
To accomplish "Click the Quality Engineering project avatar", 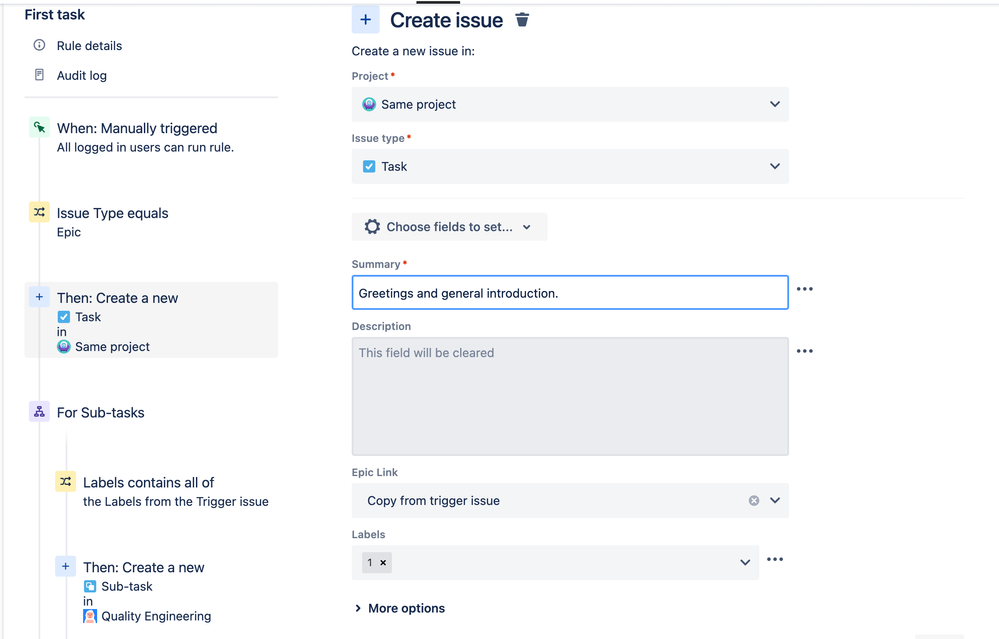I will [x=90, y=616].
